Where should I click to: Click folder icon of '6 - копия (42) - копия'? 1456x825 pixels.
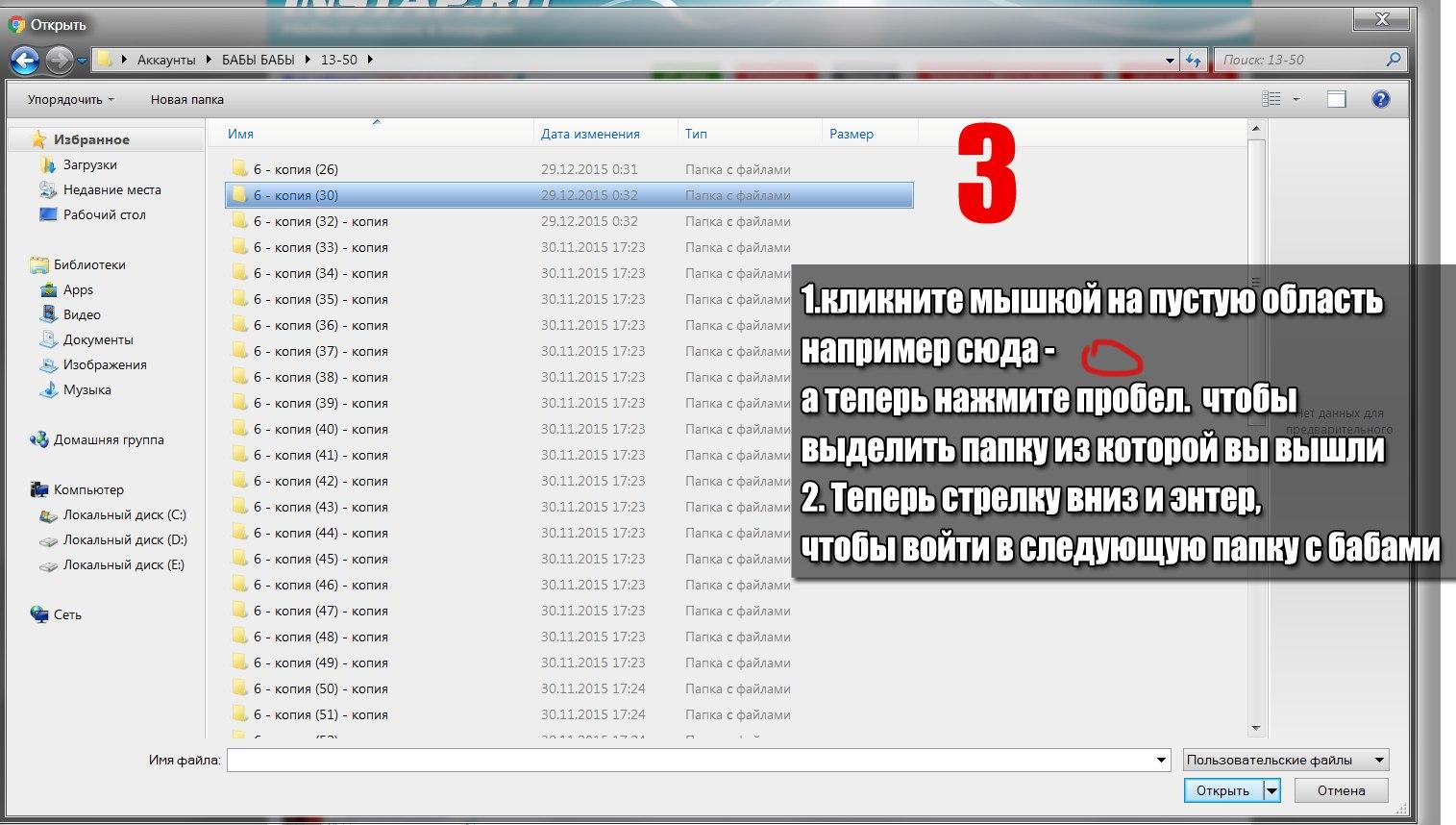239,481
